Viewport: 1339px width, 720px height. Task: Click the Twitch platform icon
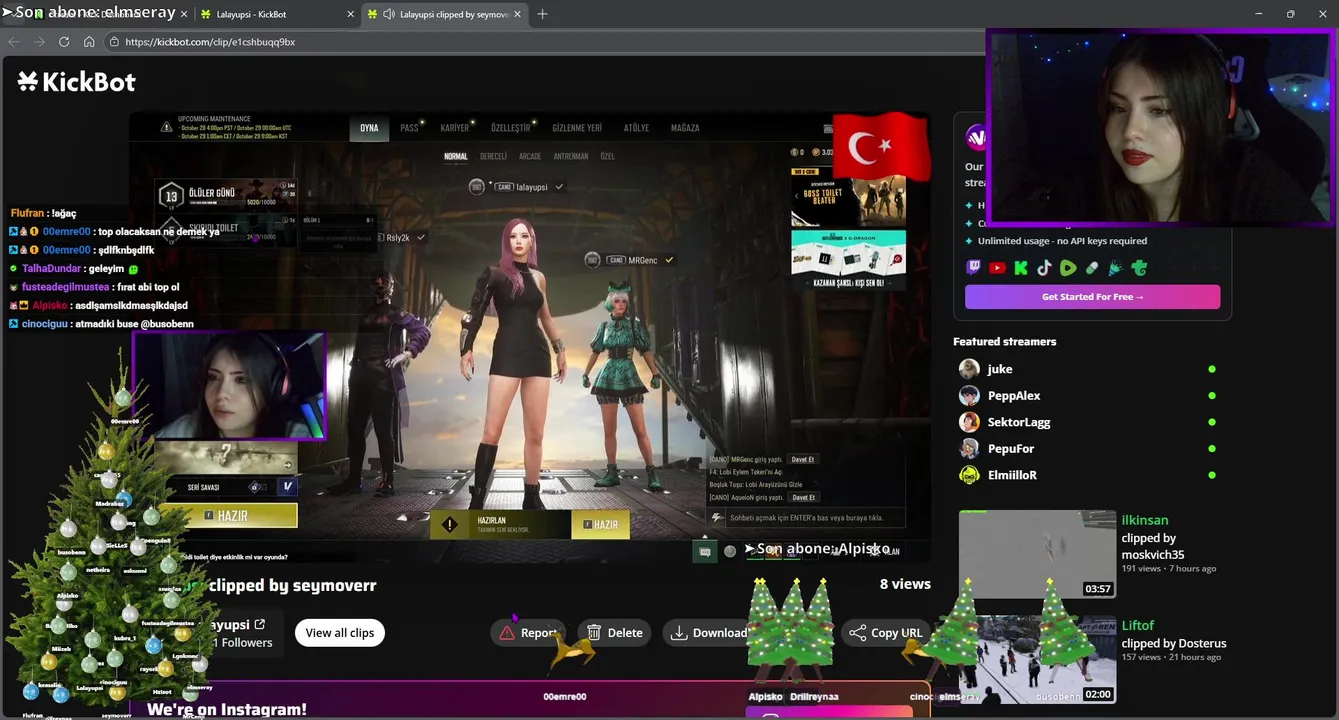click(974, 268)
